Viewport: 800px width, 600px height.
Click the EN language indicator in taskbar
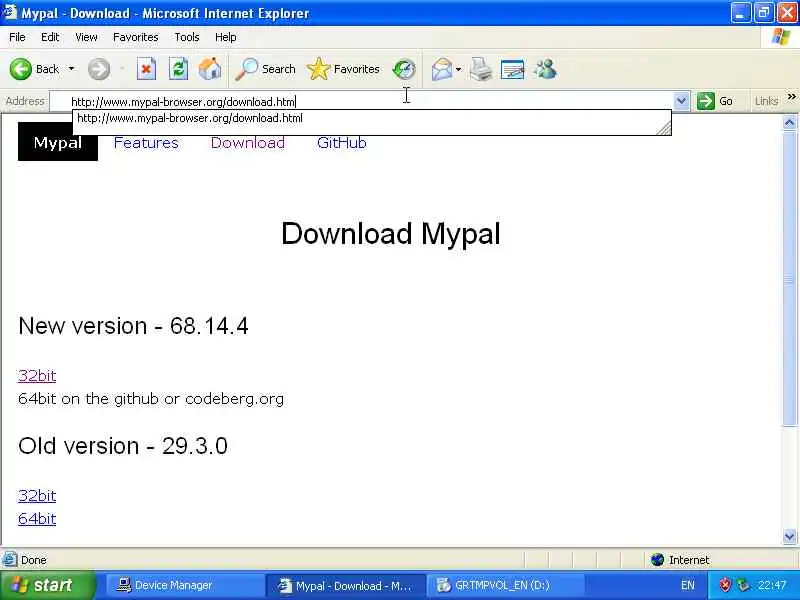(687, 585)
